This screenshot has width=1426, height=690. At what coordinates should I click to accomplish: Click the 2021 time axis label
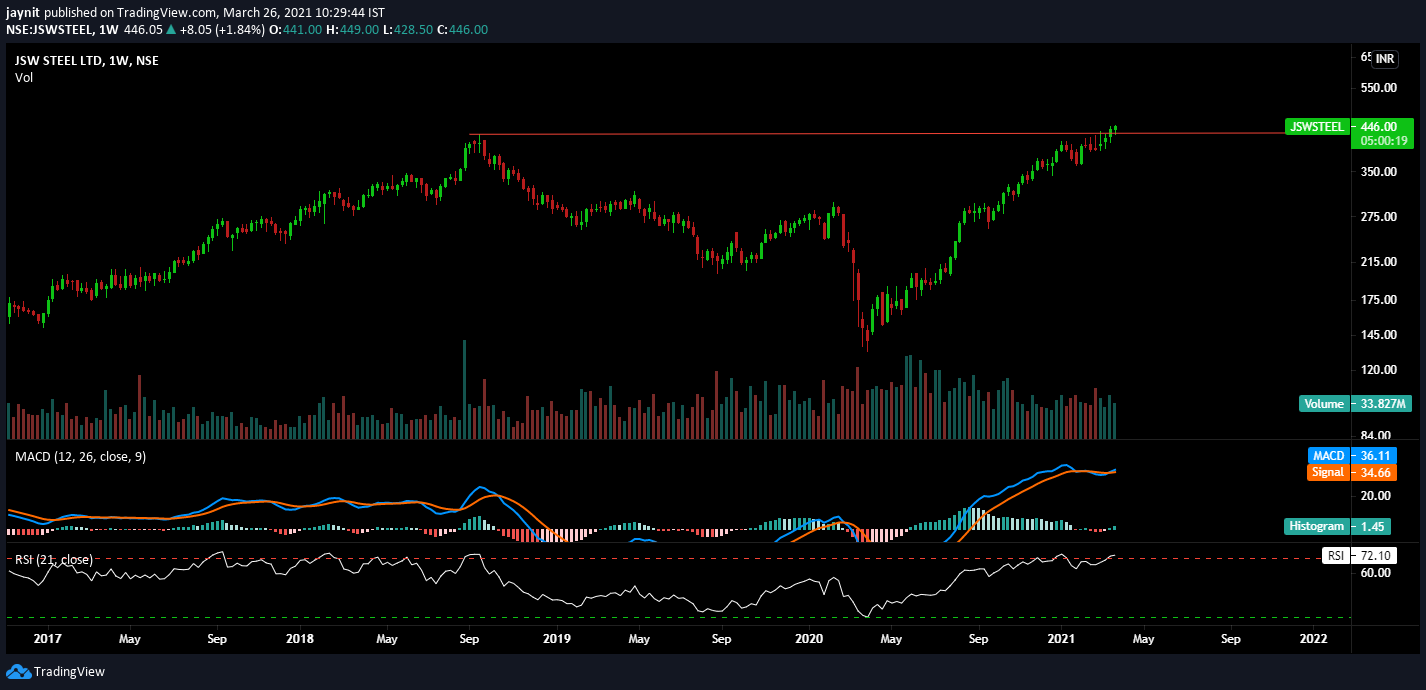click(1061, 638)
